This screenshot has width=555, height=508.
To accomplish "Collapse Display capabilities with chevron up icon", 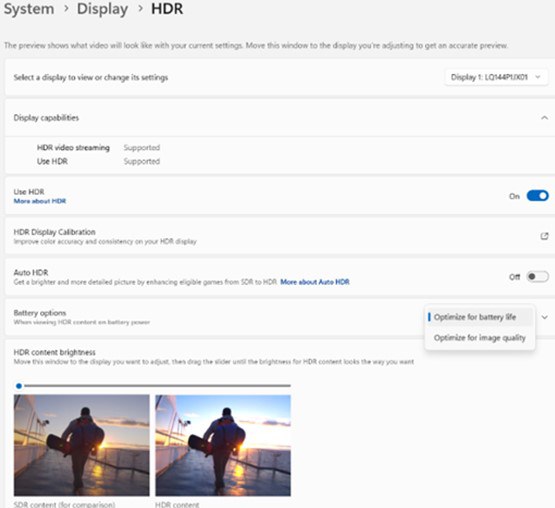I will click(x=544, y=118).
